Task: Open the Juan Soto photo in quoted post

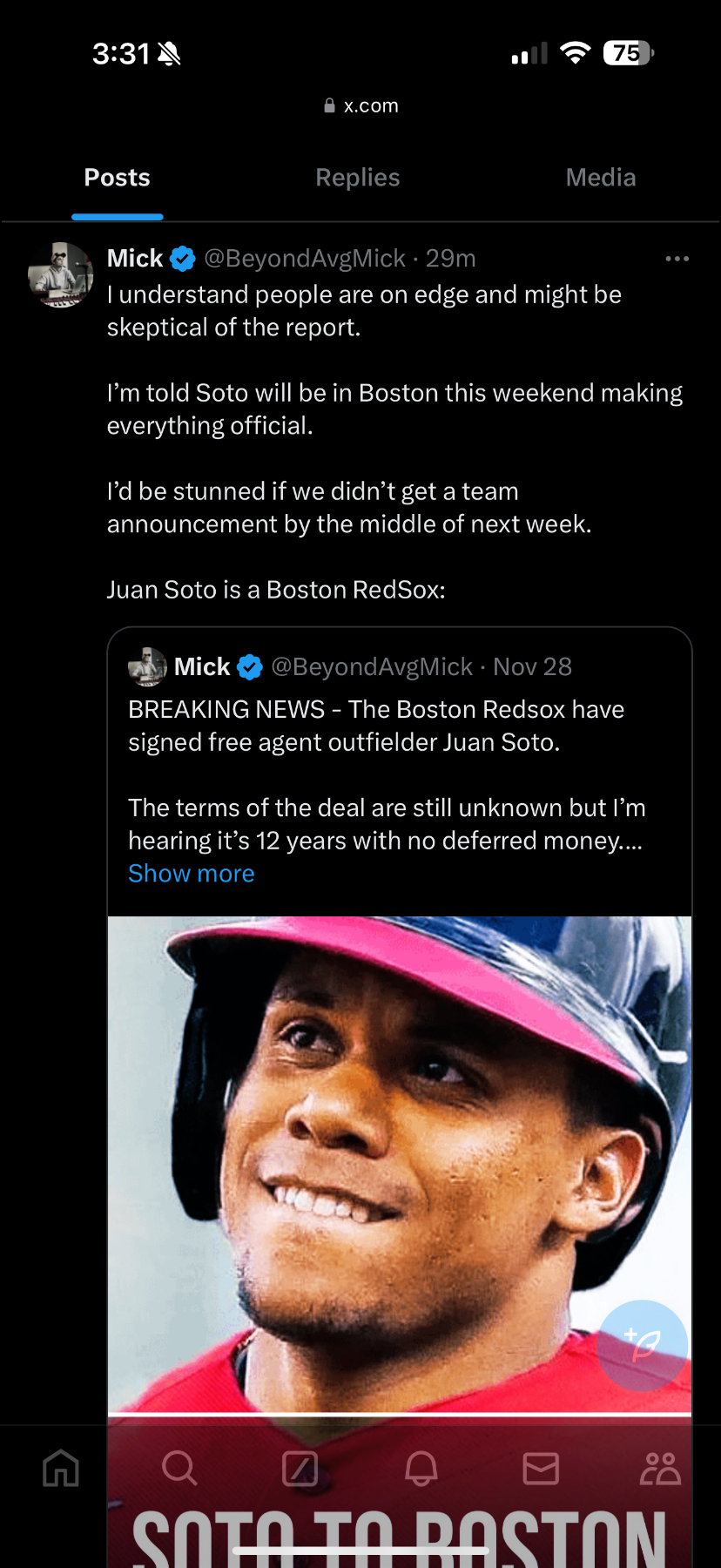Action: click(x=399, y=1159)
